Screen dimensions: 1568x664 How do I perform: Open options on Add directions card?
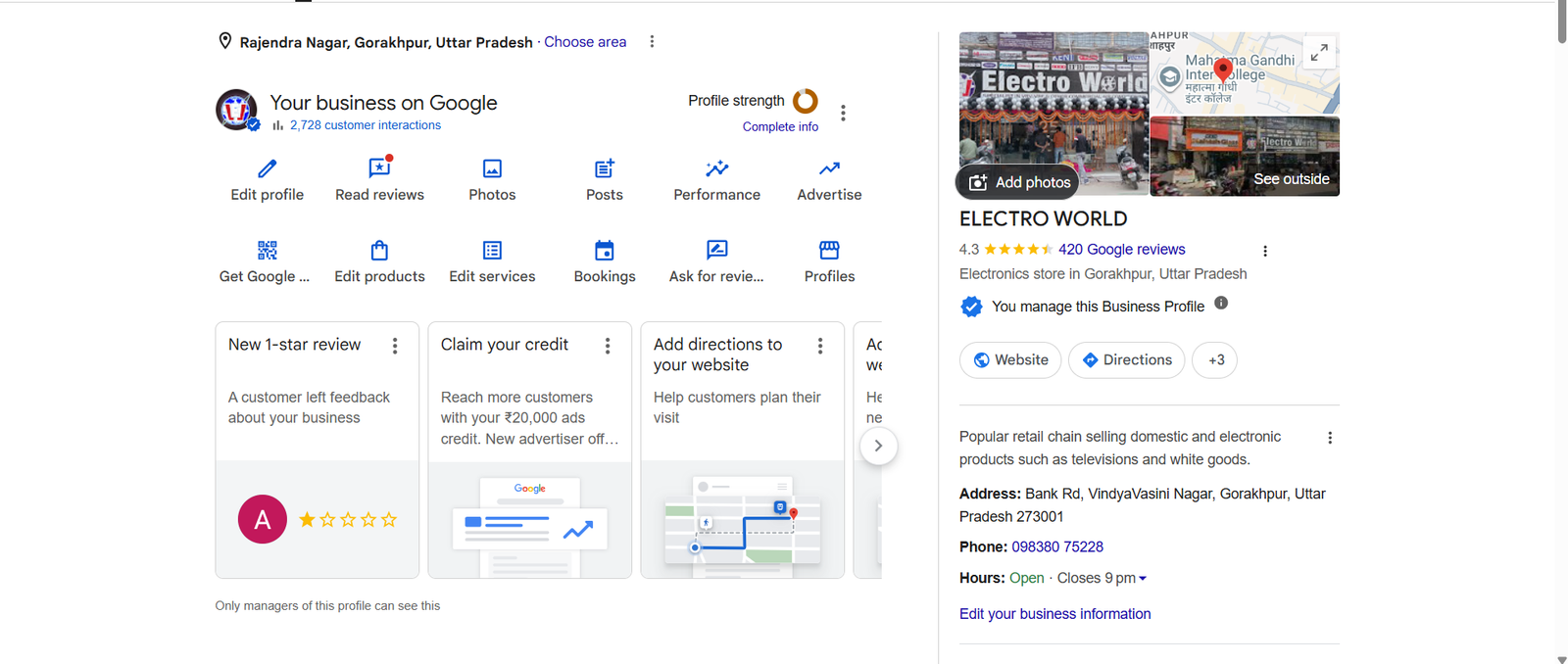(x=820, y=346)
